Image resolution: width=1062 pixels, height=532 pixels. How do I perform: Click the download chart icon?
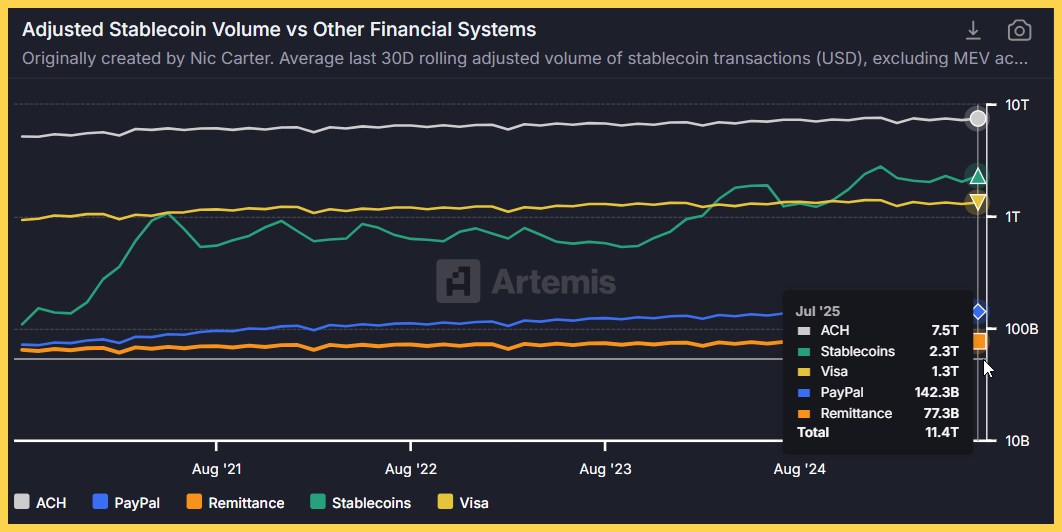972,31
